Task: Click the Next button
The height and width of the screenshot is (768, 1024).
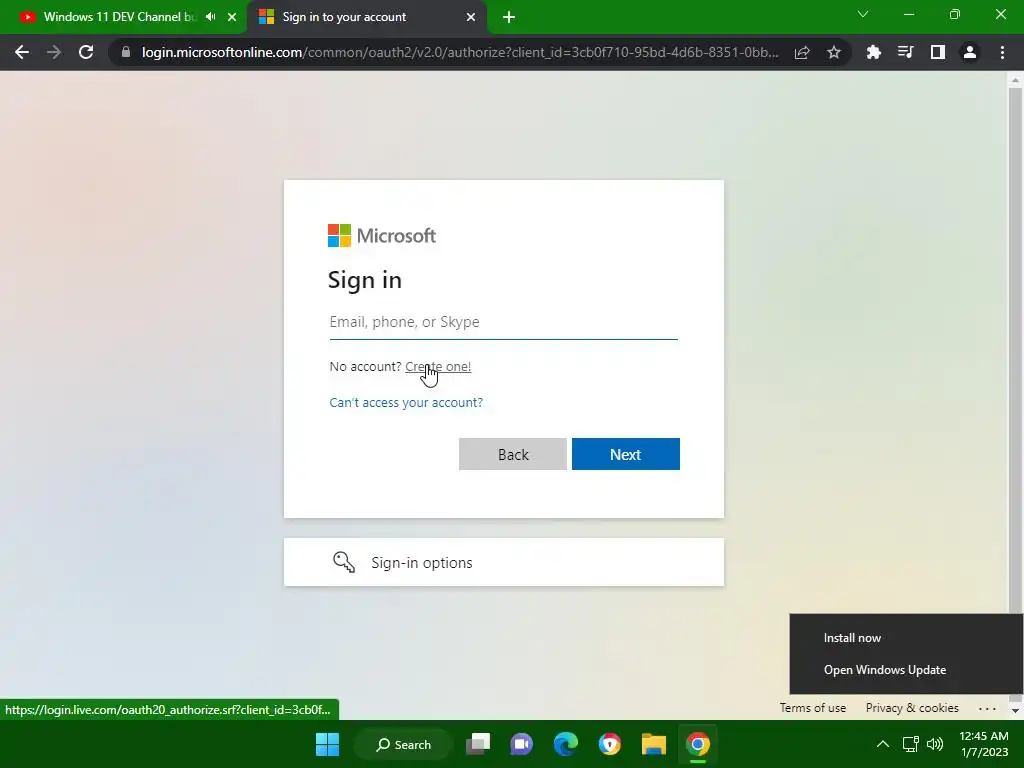Action: click(x=626, y=454)
